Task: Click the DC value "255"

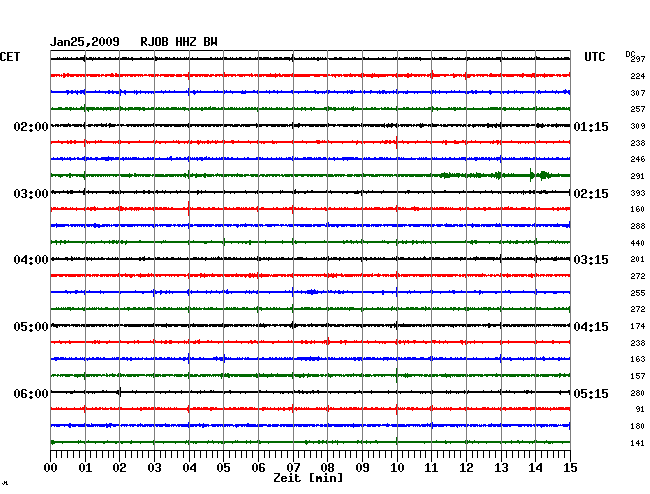Action: pos(638,293)
